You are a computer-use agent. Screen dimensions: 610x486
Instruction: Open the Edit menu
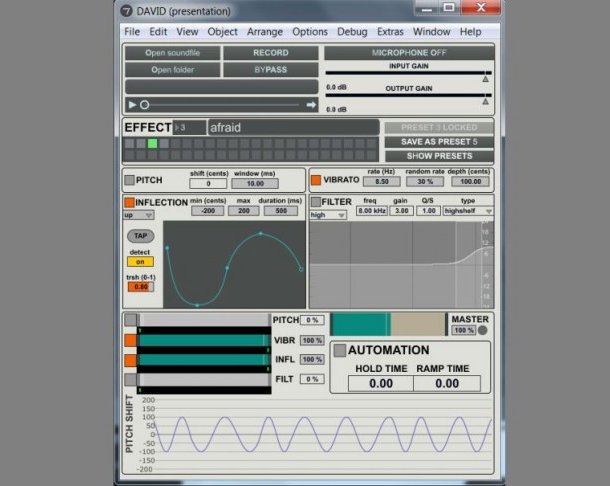point(158,32)
